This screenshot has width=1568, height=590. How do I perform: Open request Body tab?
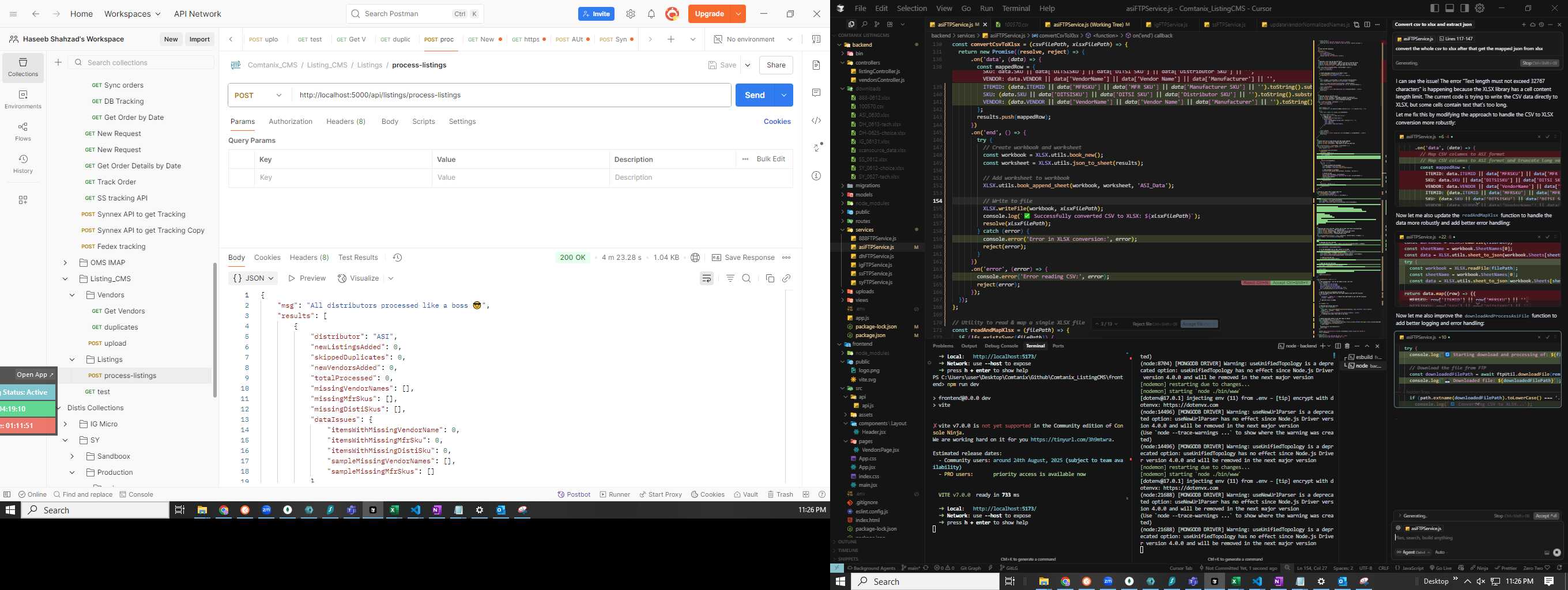pos(390,122)
